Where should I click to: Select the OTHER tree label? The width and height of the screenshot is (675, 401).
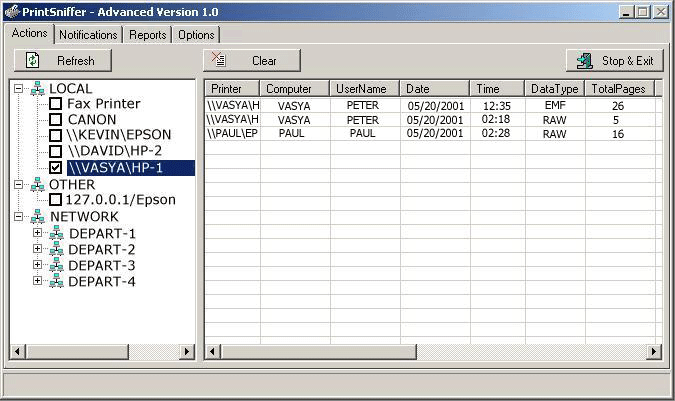pyautogui.click(x=72, y=185)
